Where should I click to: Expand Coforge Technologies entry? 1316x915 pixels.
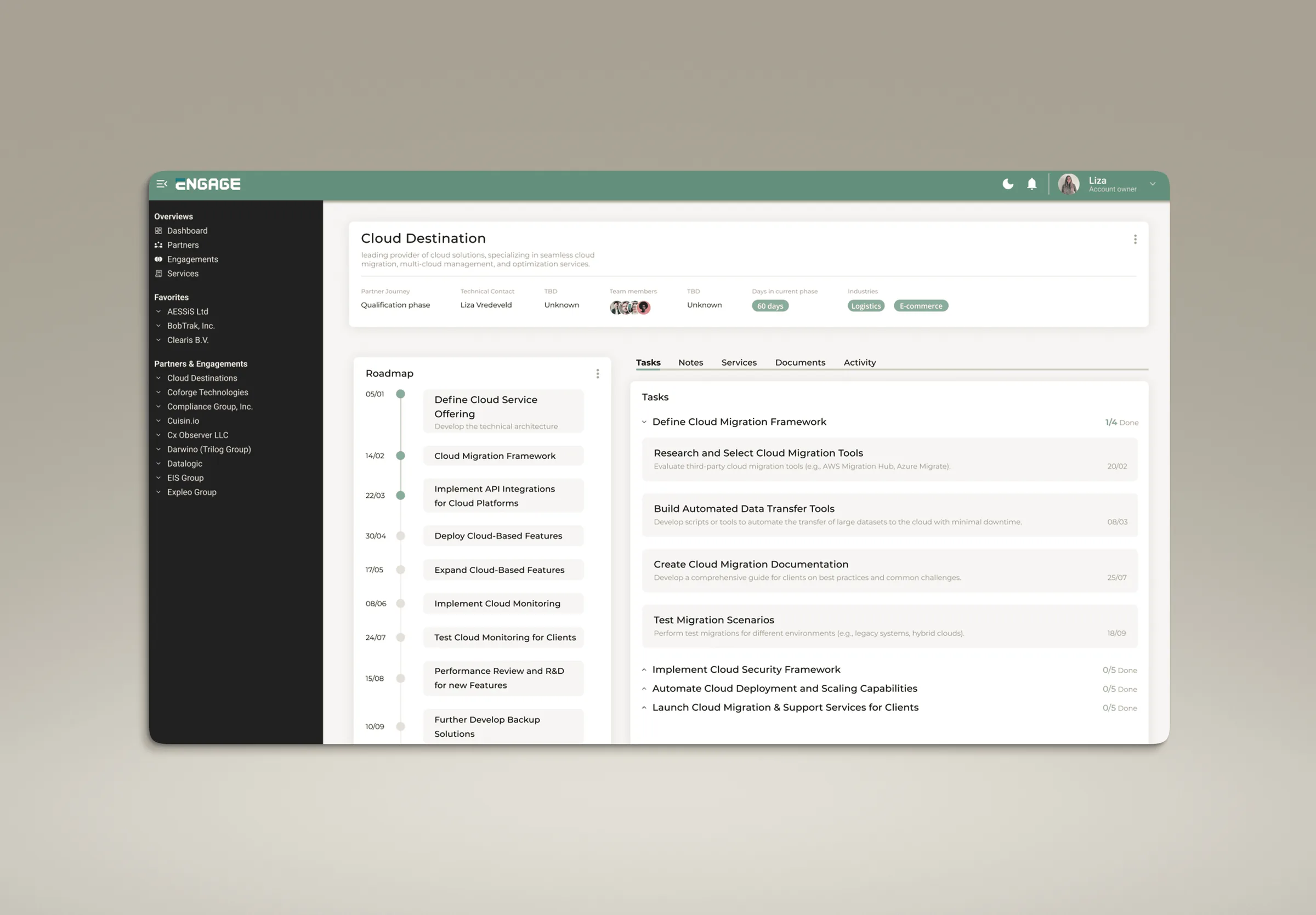click(x=159, y=393)
